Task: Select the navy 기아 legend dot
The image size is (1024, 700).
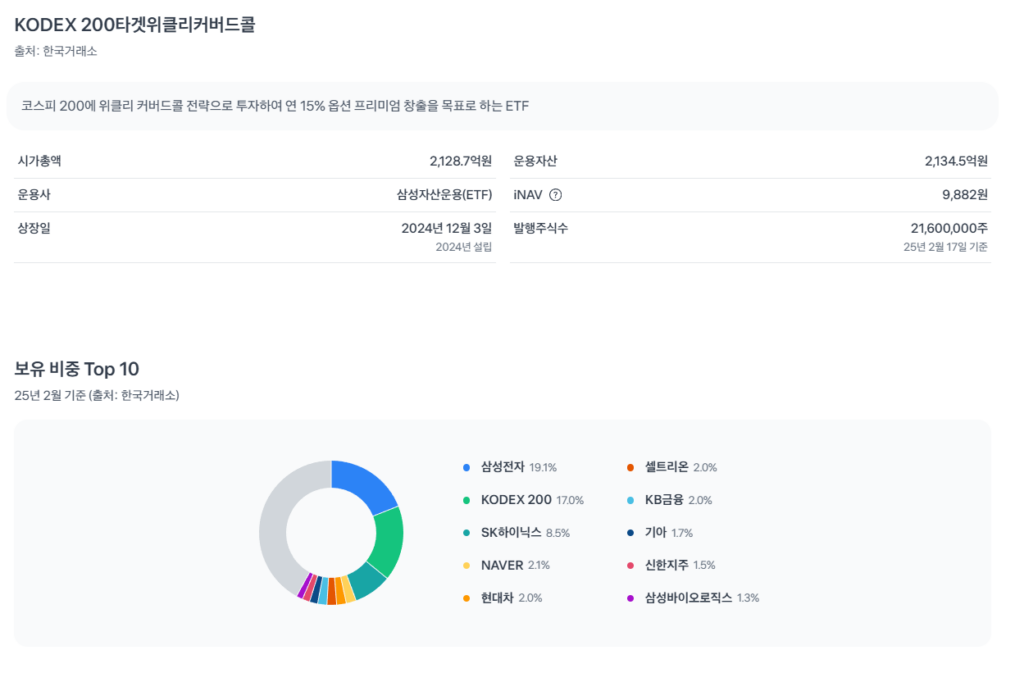Action: tap(630, 533)
